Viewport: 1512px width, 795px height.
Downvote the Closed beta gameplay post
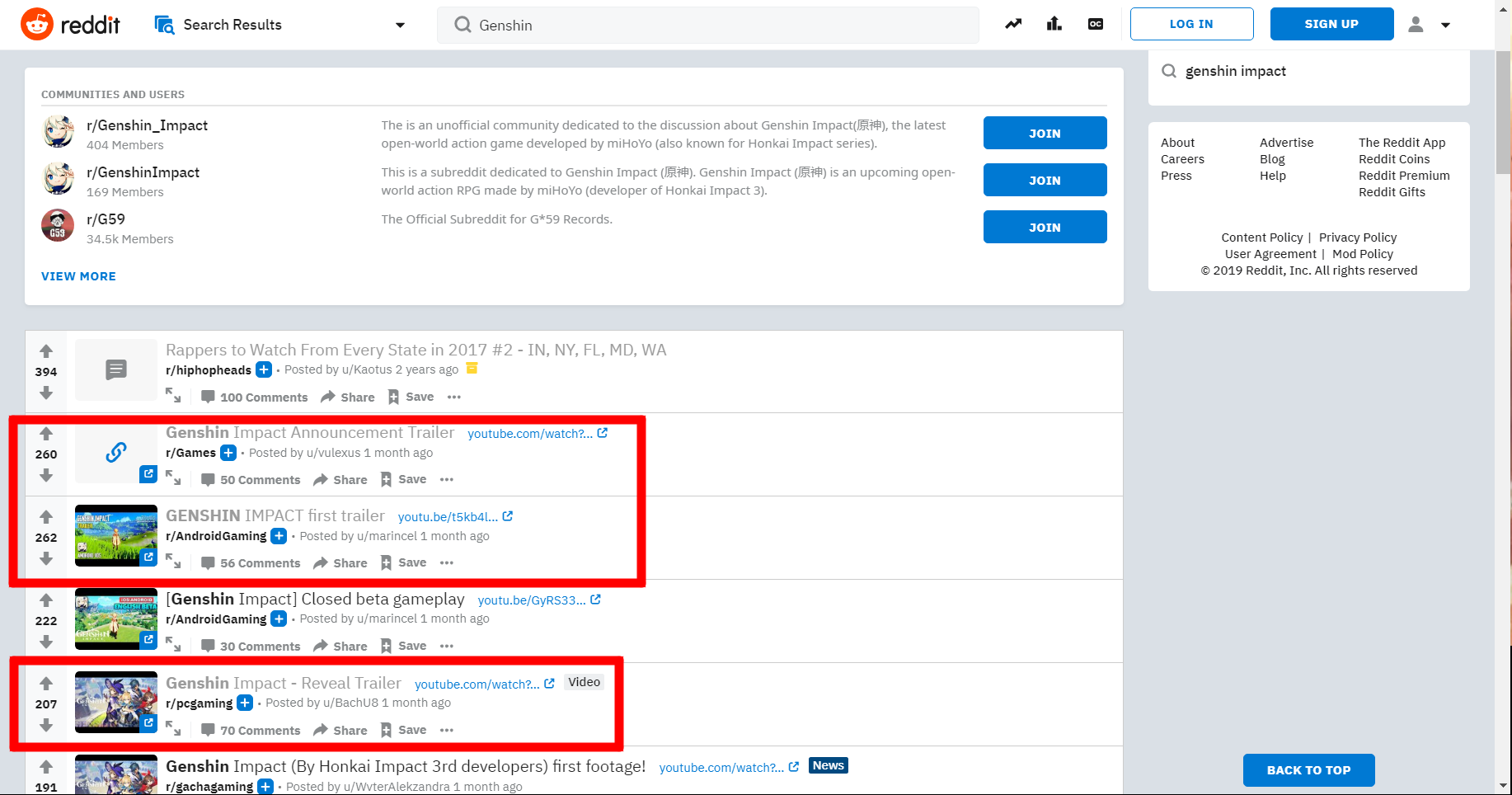pyautogui.click(x=46, y=642)
